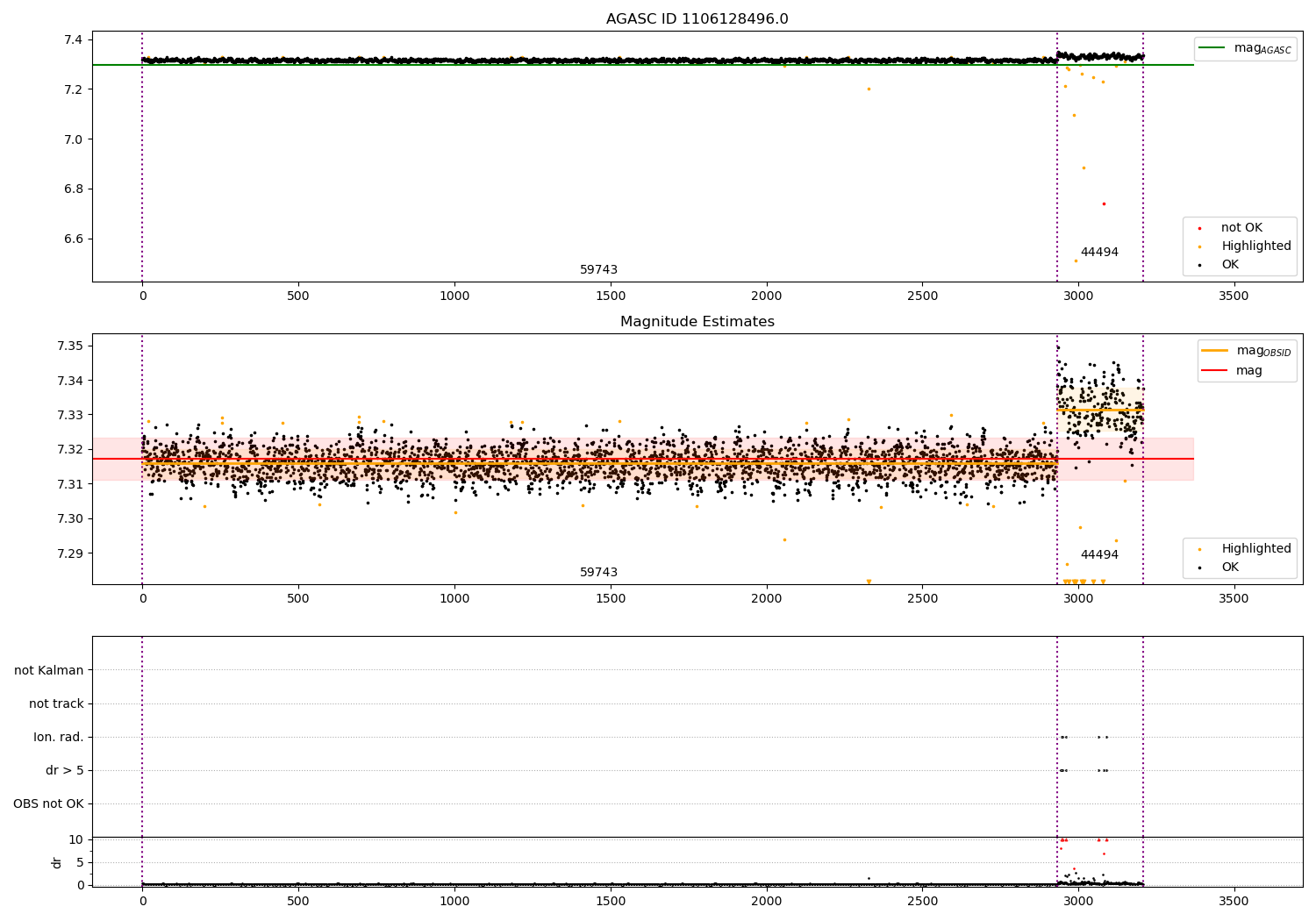
Task: Click the 'Magnitude Estimates' subplot title
Action: point(697,322)
